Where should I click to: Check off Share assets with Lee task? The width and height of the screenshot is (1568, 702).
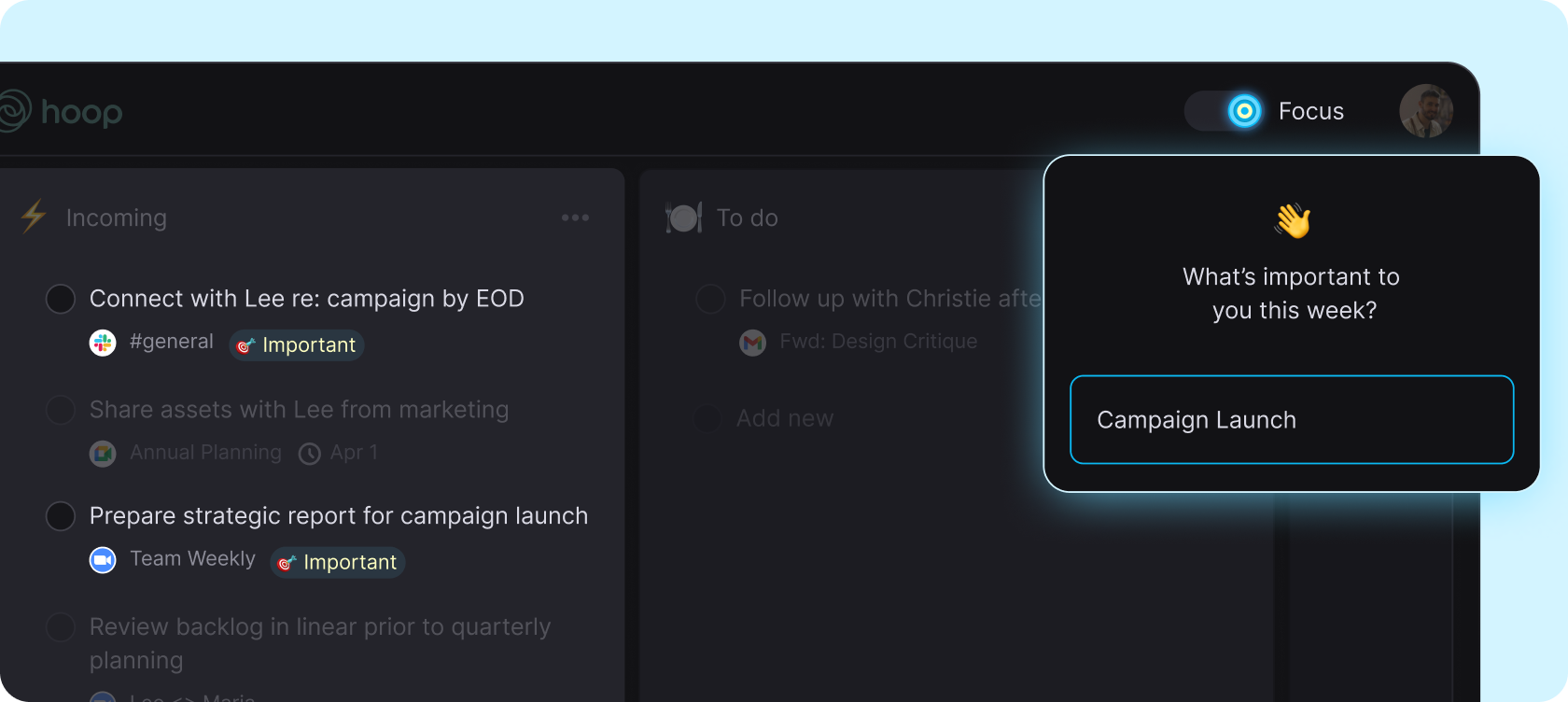tap(61, 410)
